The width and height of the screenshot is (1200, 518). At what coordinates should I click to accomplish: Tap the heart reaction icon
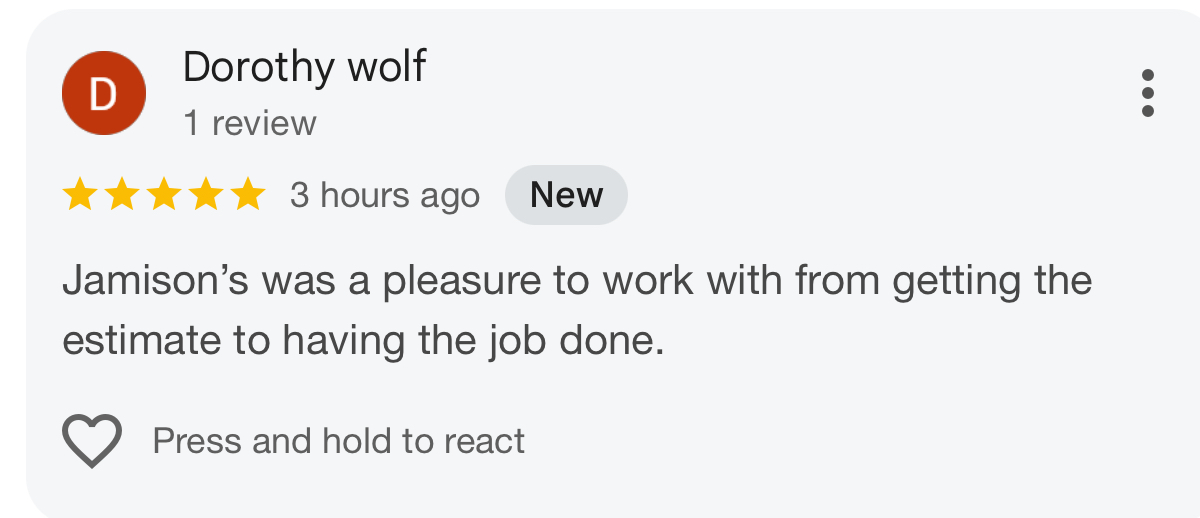[x=92, y=440]
